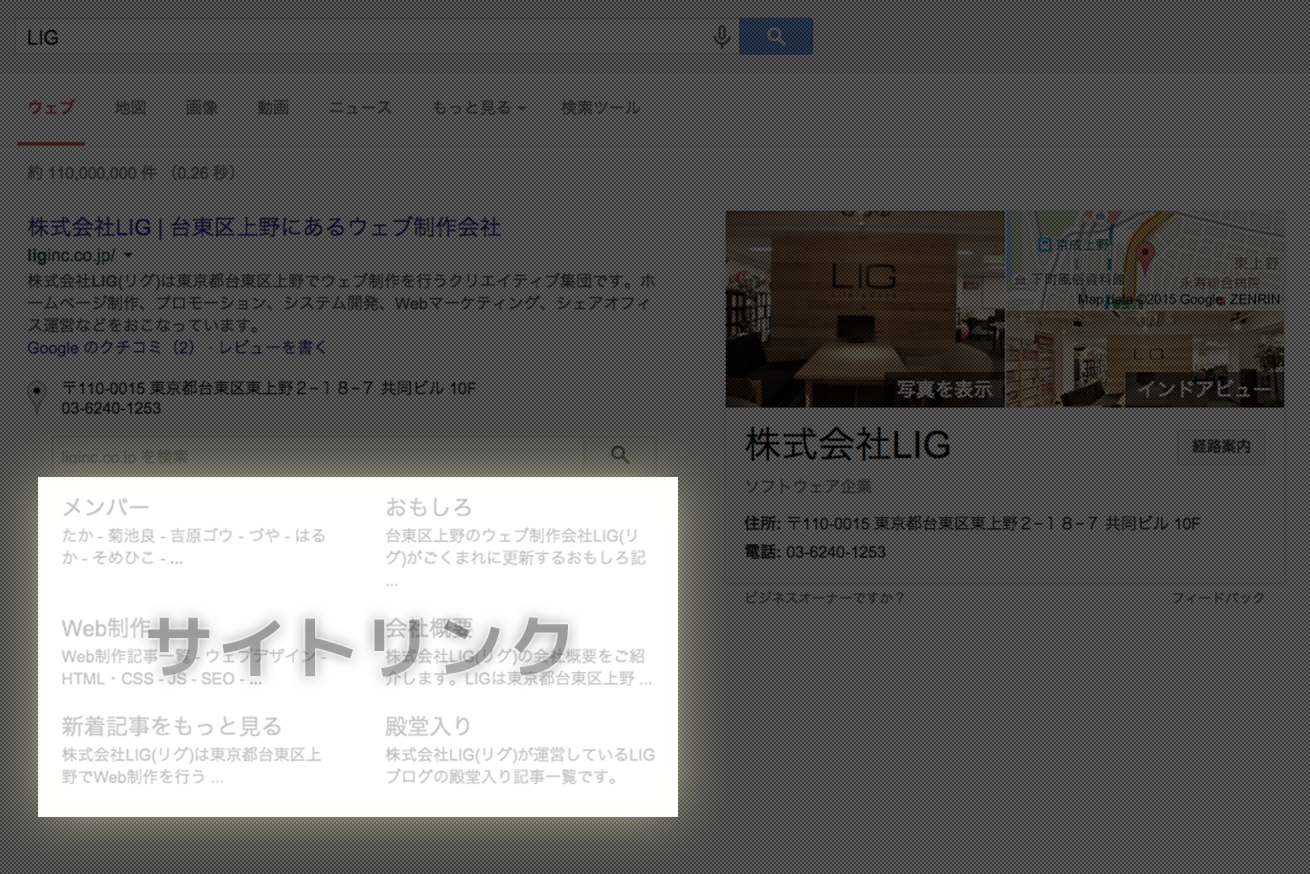
Task: Click the 写真を表示 office photo
Action: pyautogui.click(x=865, y=308)
